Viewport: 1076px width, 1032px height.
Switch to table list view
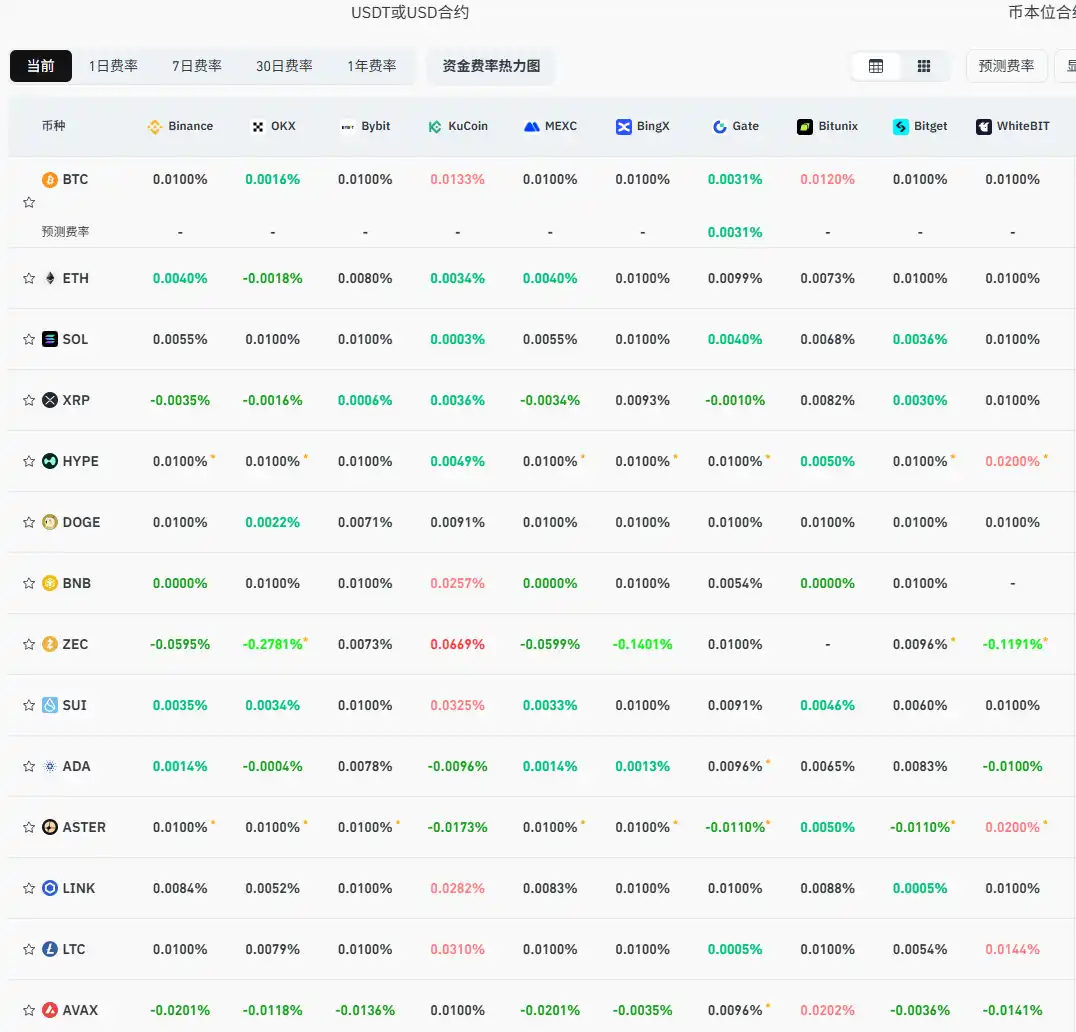point(876,67)
